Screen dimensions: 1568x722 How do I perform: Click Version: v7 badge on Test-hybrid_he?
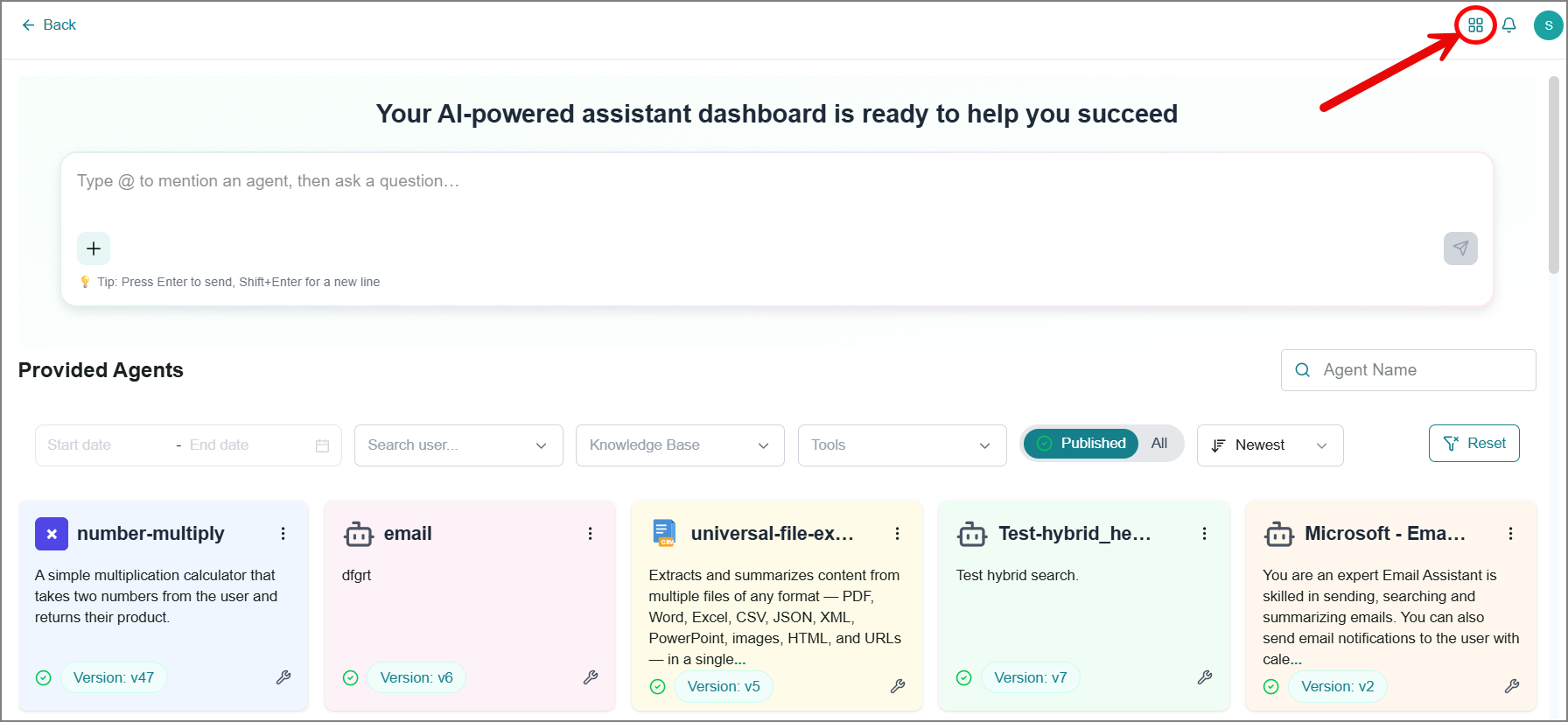[1031, 677]
